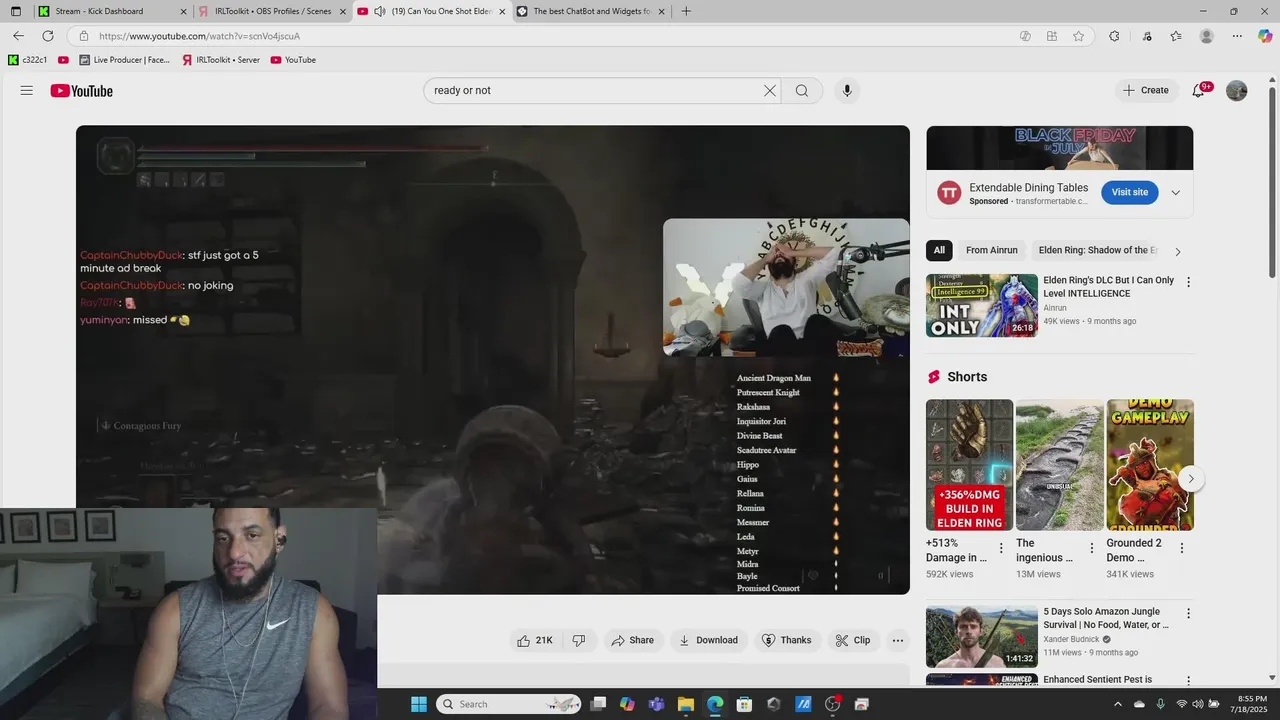Start voice search with the microphone
Screen dimensions: 1280x720
pos(847,90)
